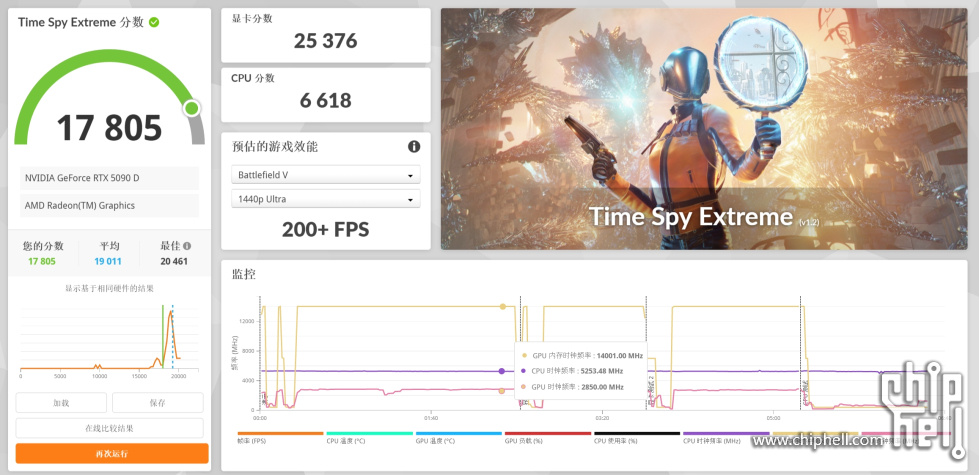
Task: Click 在线比较结果 compare online button
Action: coord(109,428)
